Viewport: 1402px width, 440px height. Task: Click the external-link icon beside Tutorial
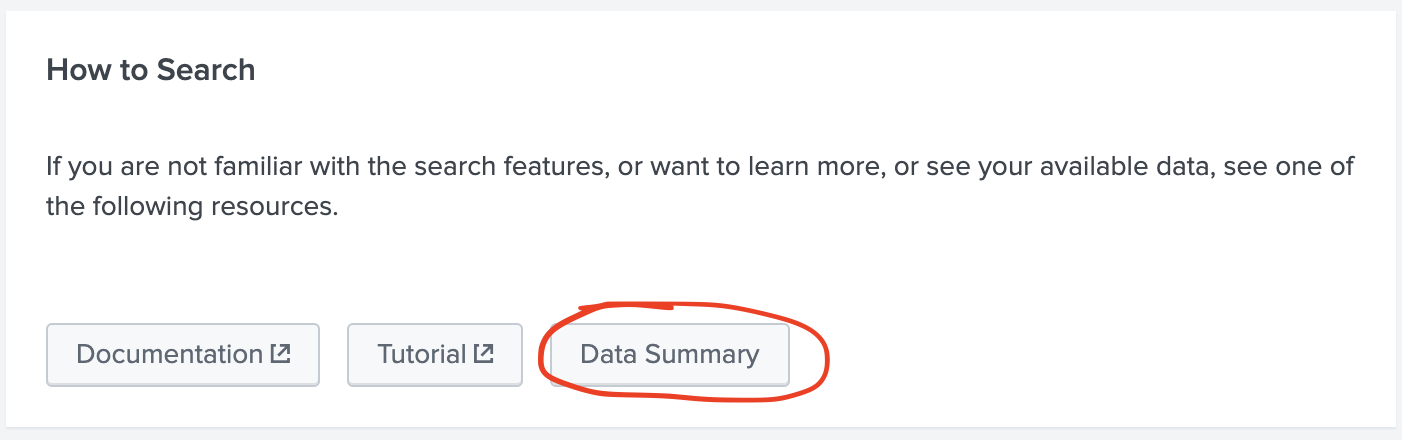[484, 353]
